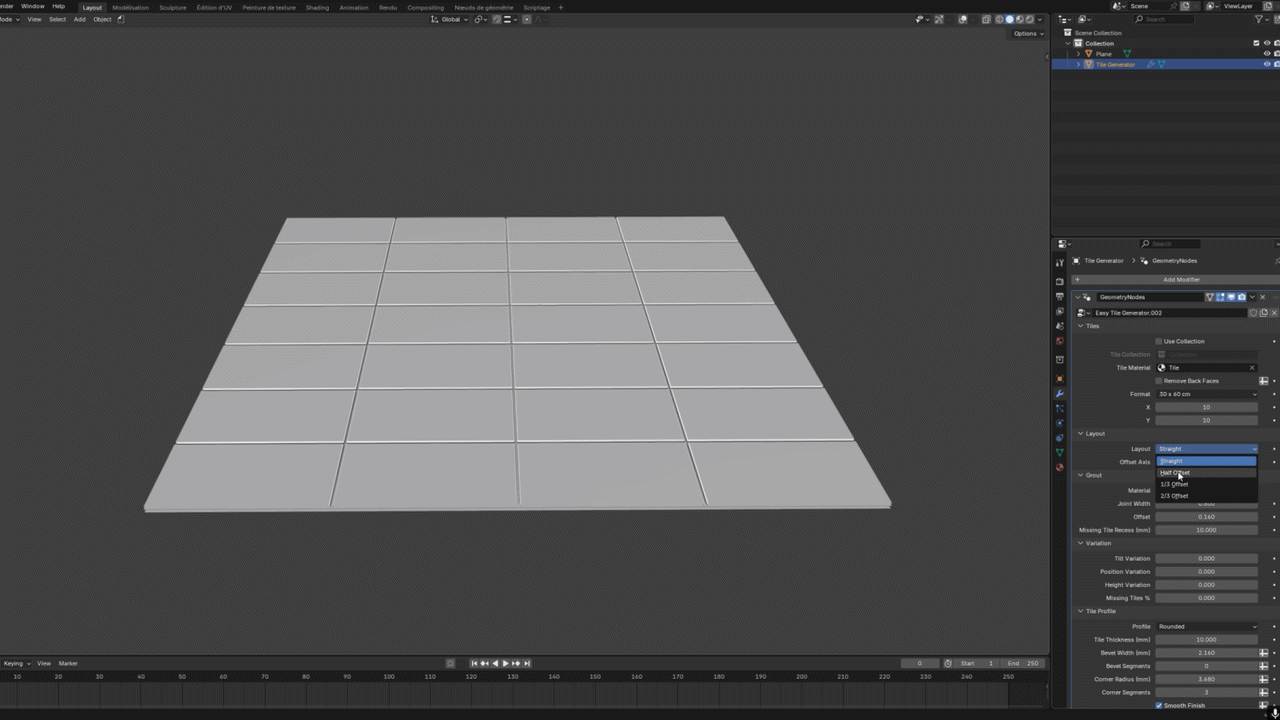Open the Format 30 x 60 cm dropdown
Image resolution: width=1280 pixels, height=720 pixels.
[1207, 394]
